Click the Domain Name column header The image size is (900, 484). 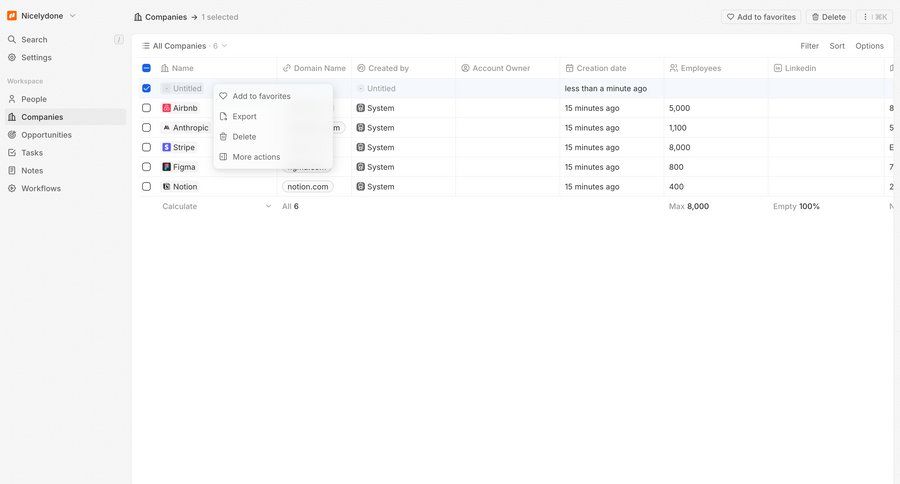point(314,68)
